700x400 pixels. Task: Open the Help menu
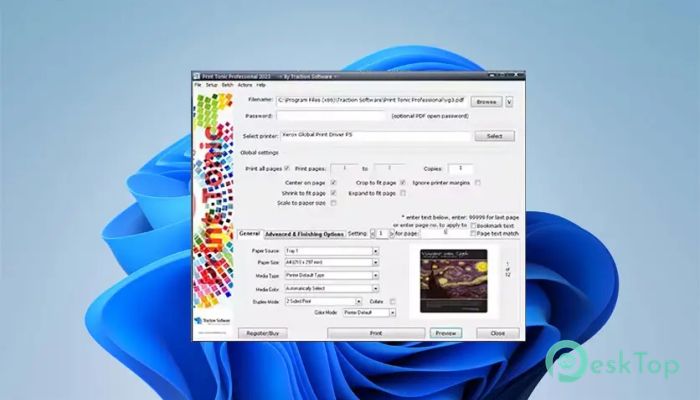tap(261, 85)
